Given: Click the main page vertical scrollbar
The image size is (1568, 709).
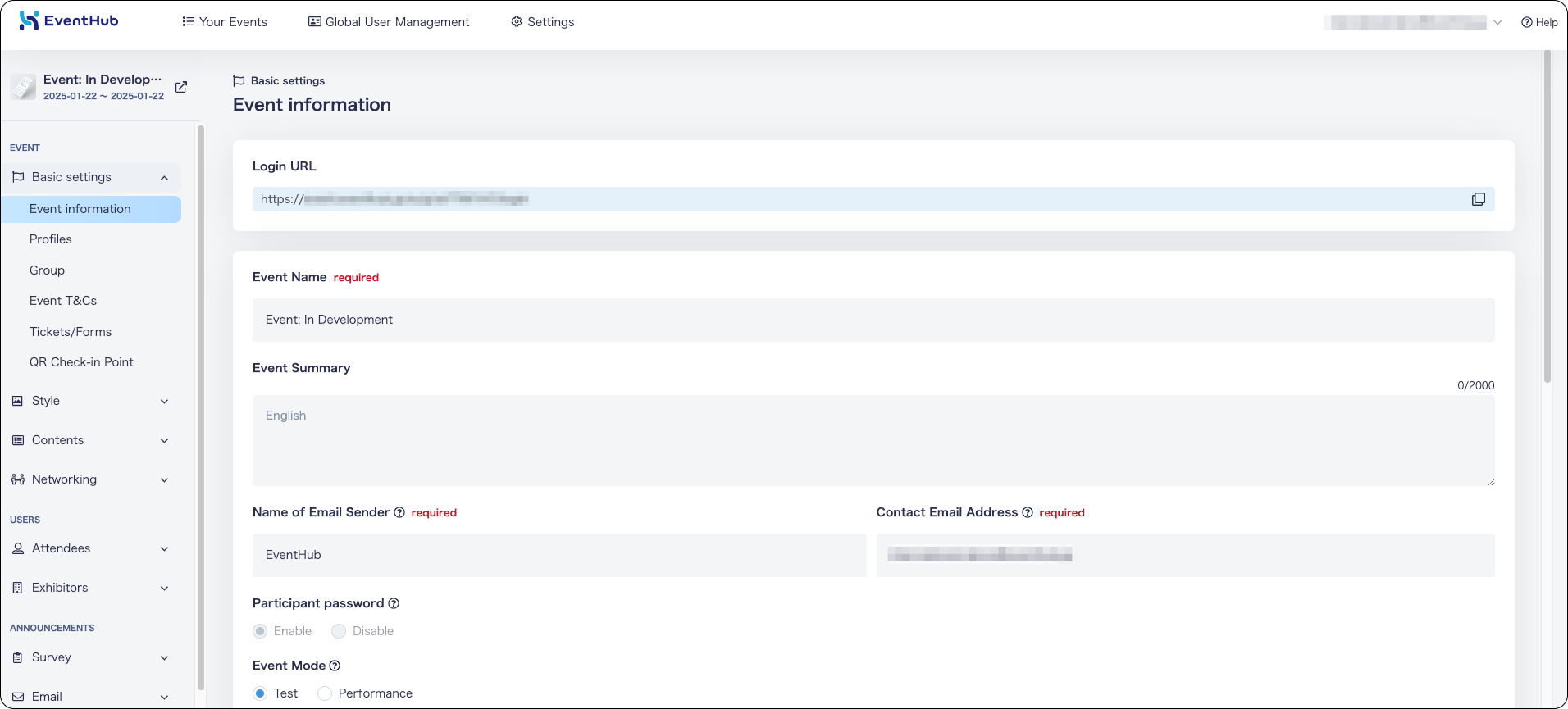Looking at the screenshot, I should (x=1547, y=216).
